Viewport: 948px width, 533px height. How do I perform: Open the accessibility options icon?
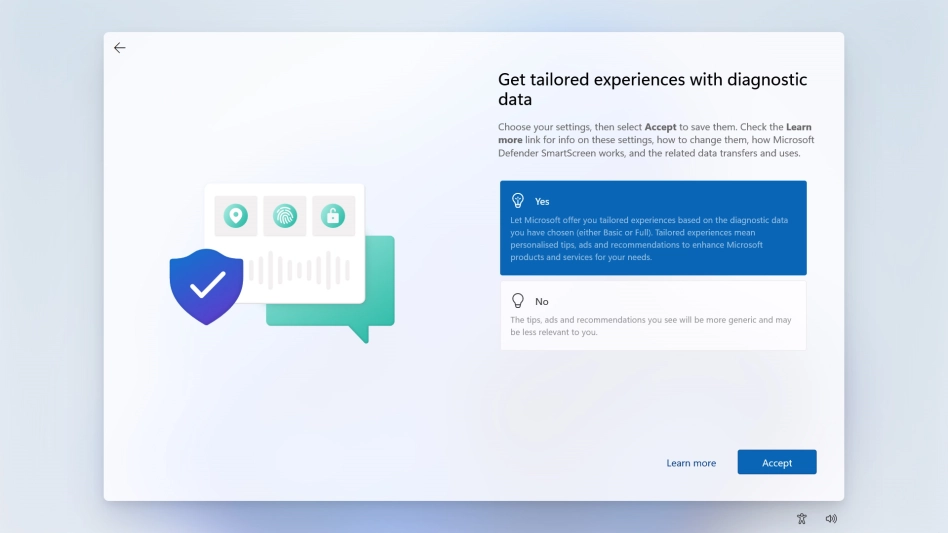pos(801,518)
